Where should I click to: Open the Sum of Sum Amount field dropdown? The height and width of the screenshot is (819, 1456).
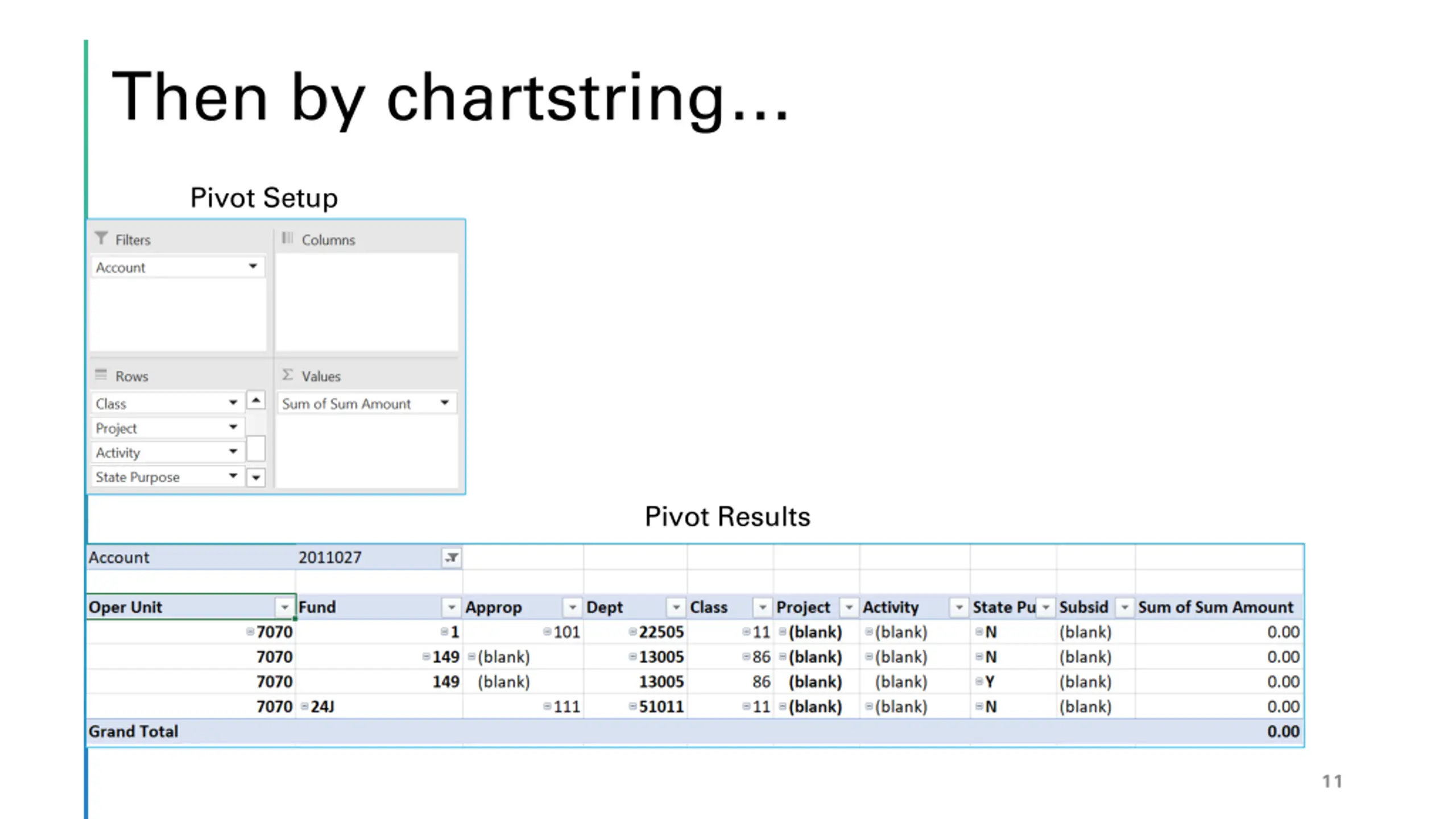pos(445,403)
